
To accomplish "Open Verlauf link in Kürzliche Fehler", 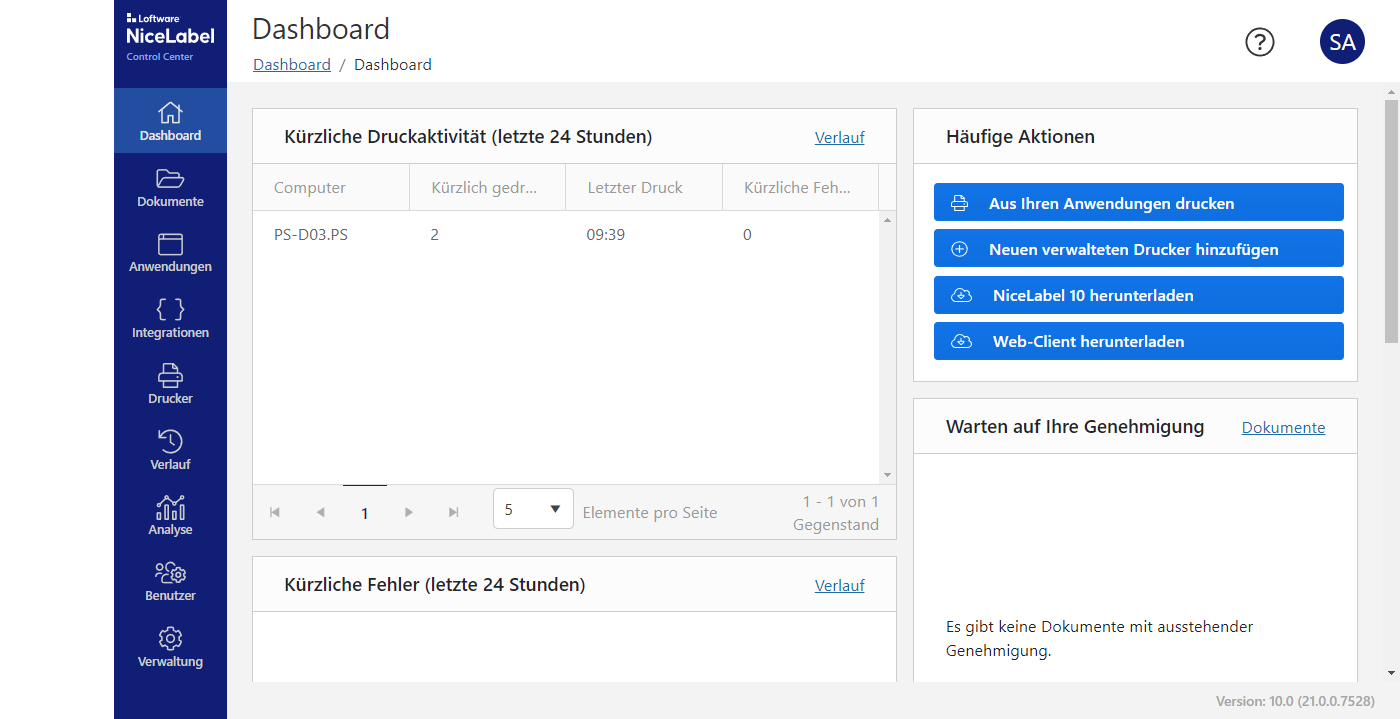I will point(839,585).
